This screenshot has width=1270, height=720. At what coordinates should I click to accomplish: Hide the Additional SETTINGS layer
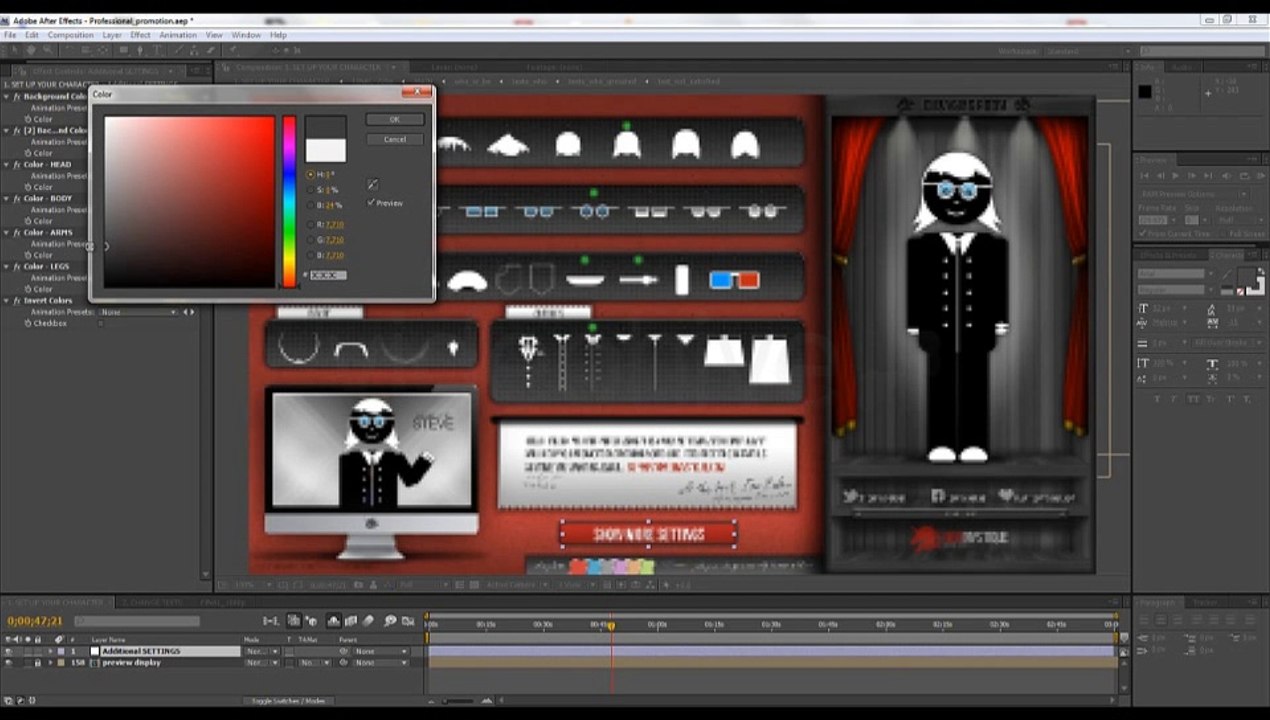pyautogui.click(x=8, y=651)
